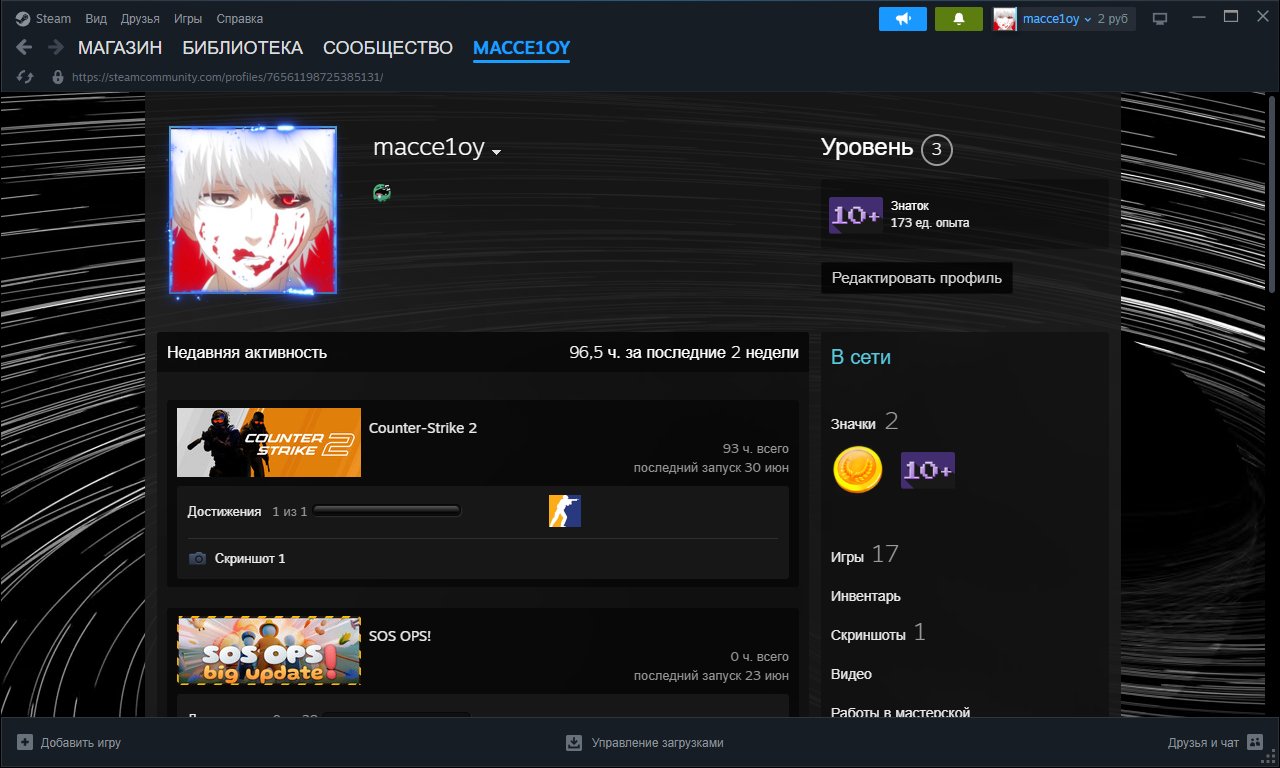The height and width of the screenshot is (768, 1280).
Task: Open Управление загрузками text
Action: click(x=657, y=743)
